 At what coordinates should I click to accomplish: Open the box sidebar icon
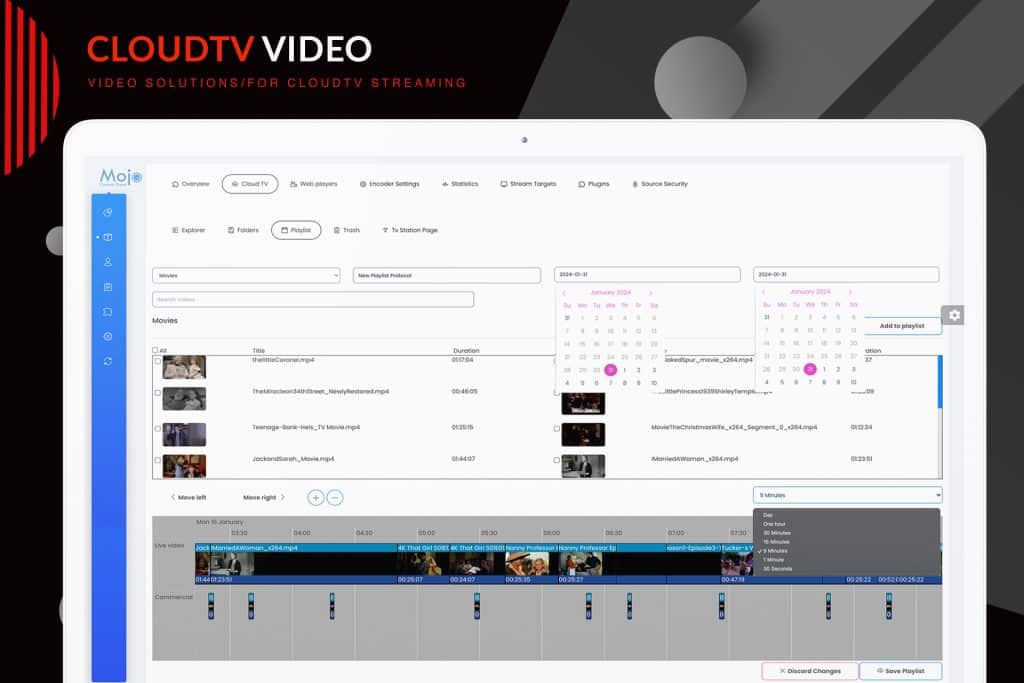pos(108,237)
